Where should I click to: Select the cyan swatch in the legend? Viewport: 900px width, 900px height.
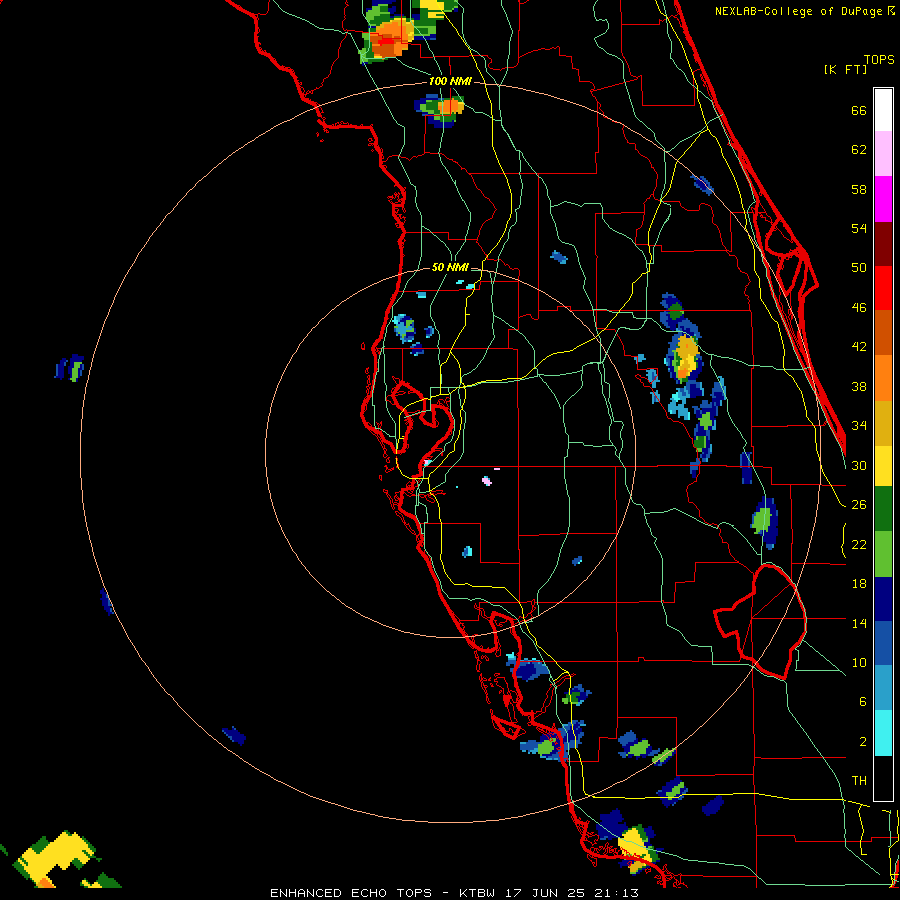tap(883, 733)
